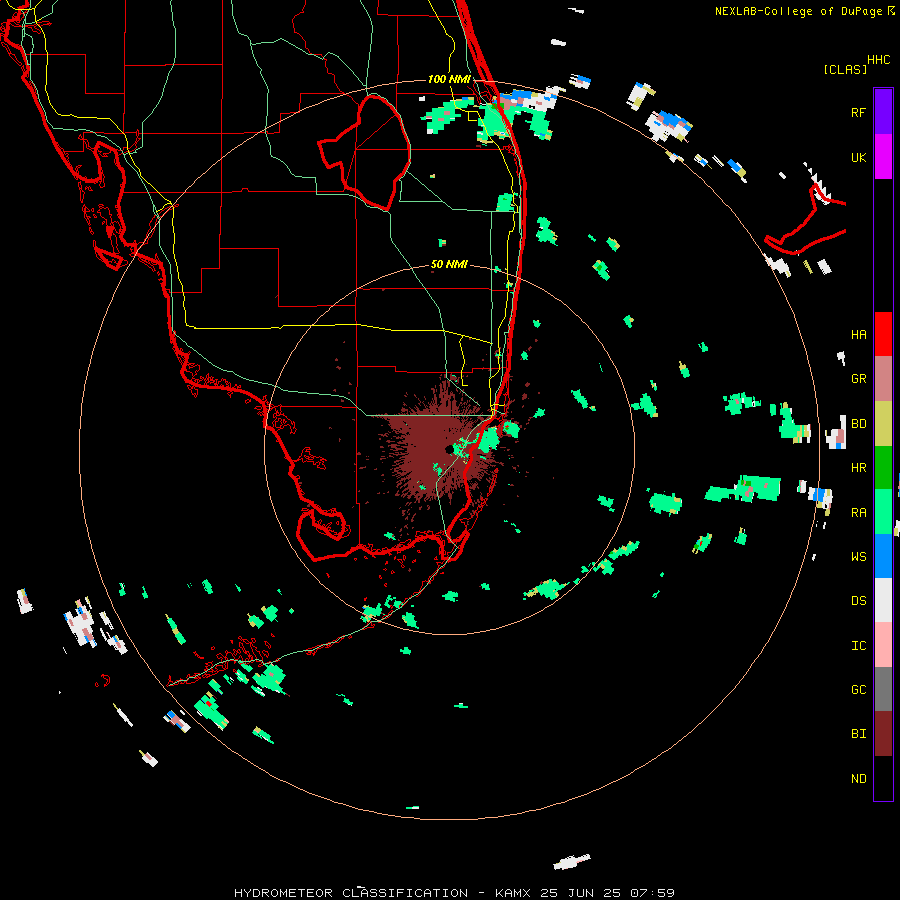Click the HR dark green legend block

pyautogui.click(x=883, y=468)
